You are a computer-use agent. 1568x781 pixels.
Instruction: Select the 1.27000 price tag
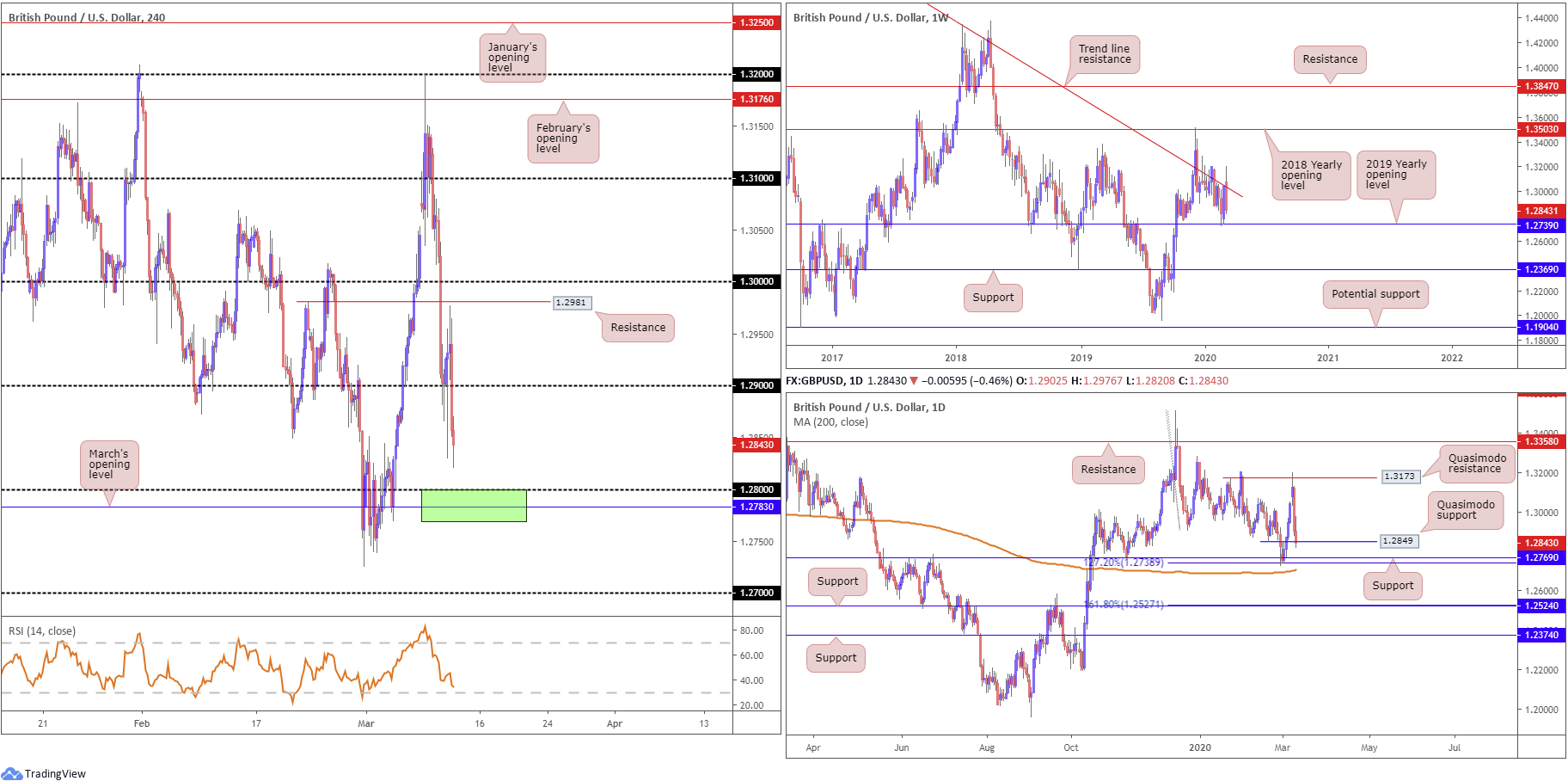[756, 593]
